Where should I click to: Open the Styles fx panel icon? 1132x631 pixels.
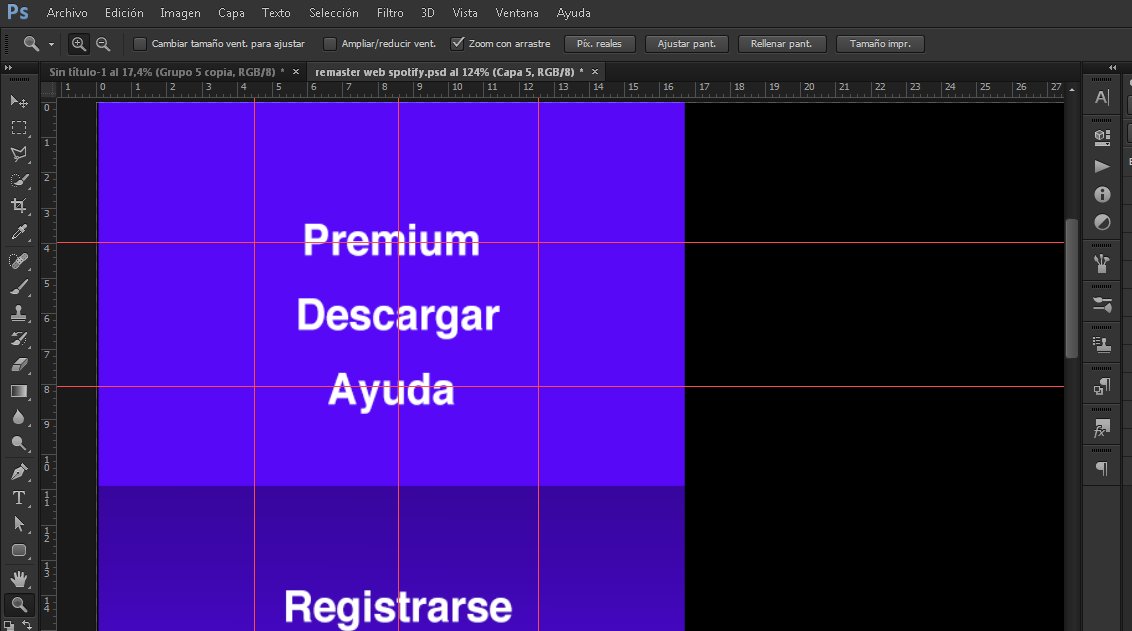[1102, 428]
